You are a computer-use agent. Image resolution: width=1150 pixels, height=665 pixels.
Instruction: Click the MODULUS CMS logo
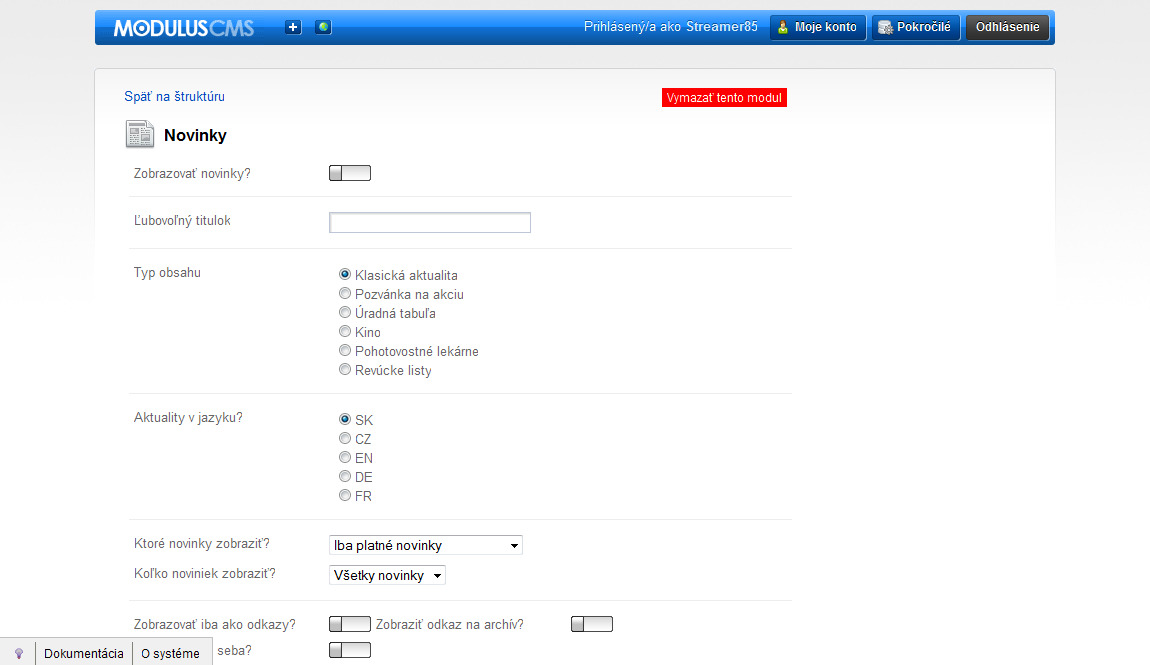tap(184, 28)
